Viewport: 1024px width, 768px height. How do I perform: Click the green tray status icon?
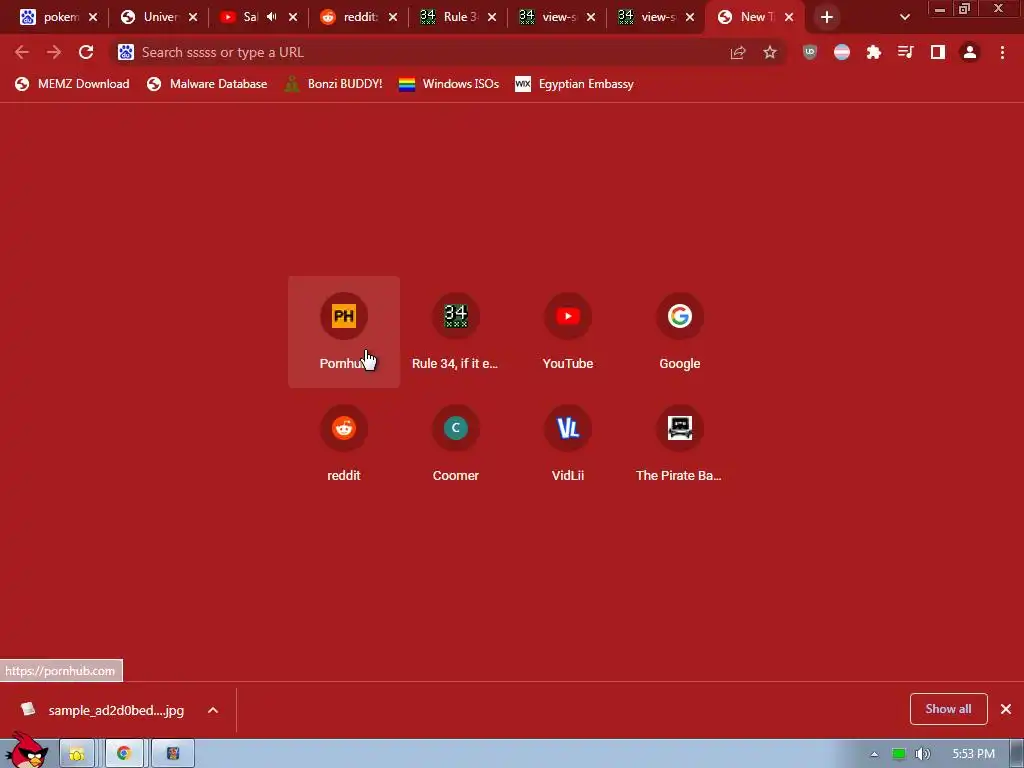[899, 754]
